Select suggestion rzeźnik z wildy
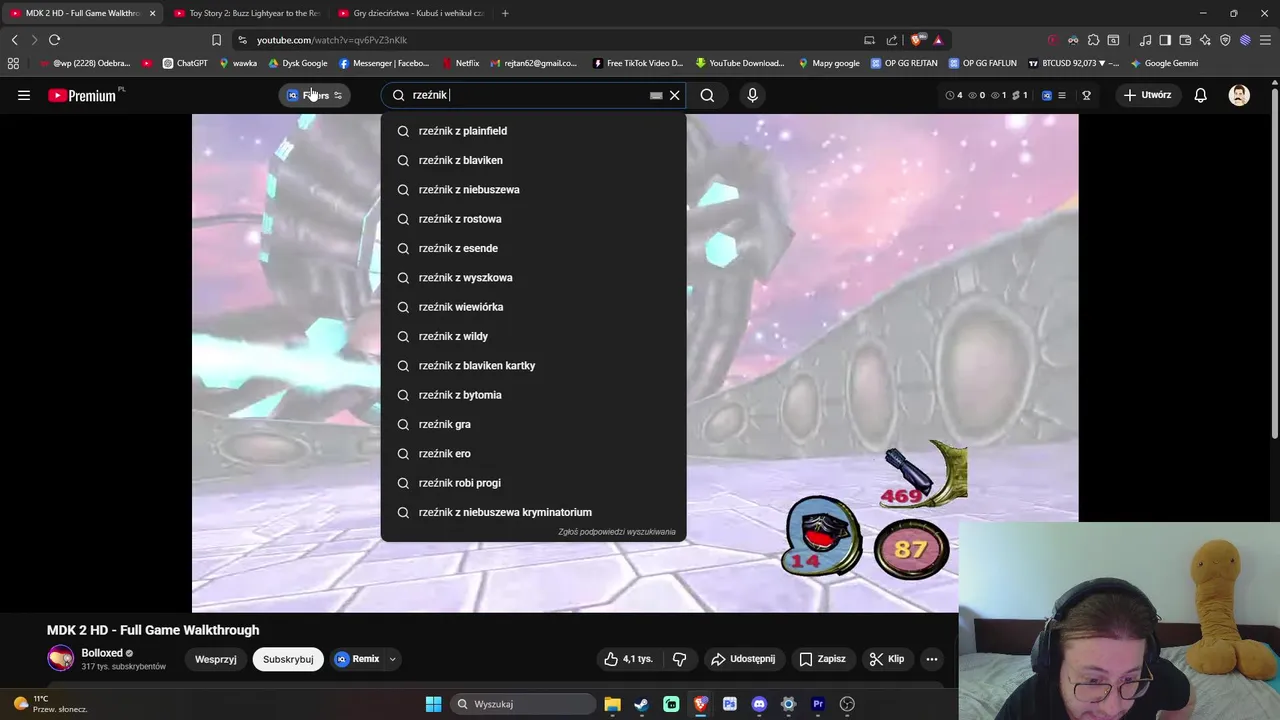This screenshot has width=1280, height=720. 533,336
